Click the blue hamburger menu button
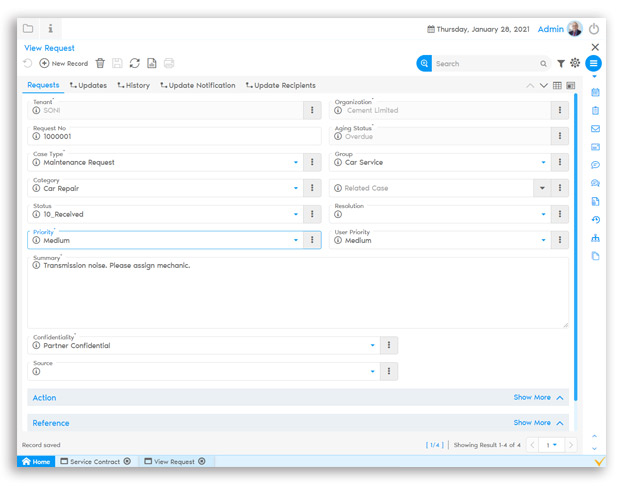This screenshot has height=486, width=624. coord(594,63)
